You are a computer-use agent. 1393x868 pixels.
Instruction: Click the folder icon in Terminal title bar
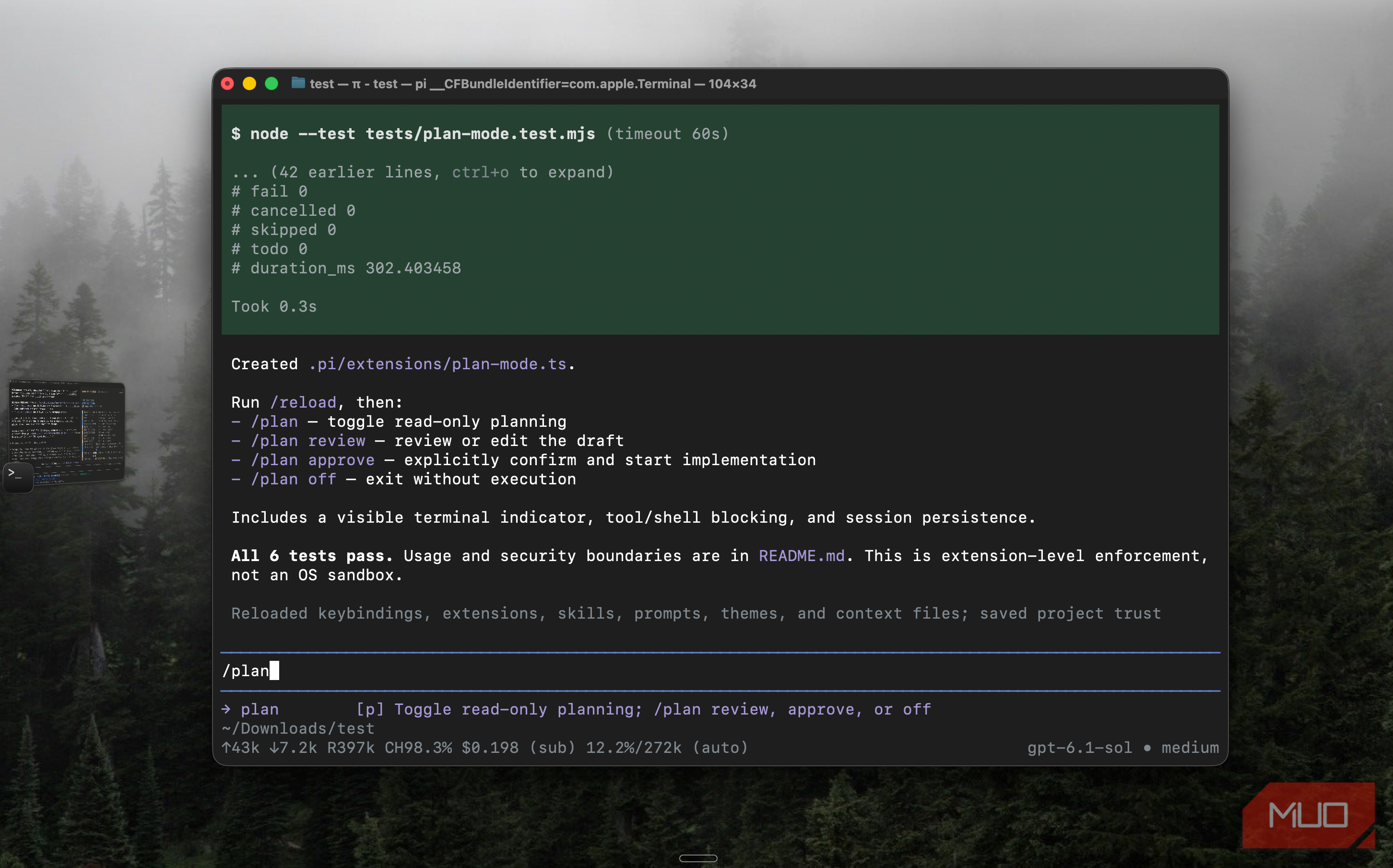coord(298,83)
